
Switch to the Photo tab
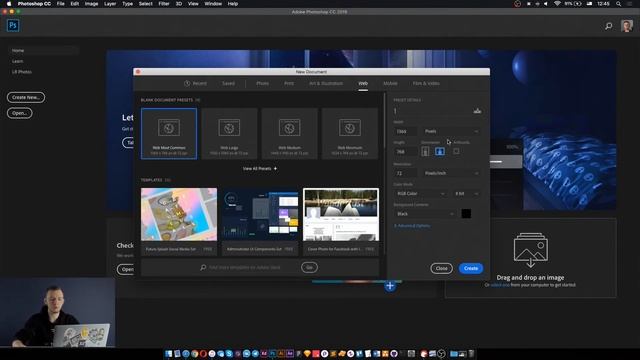click(x=262, y=83)
